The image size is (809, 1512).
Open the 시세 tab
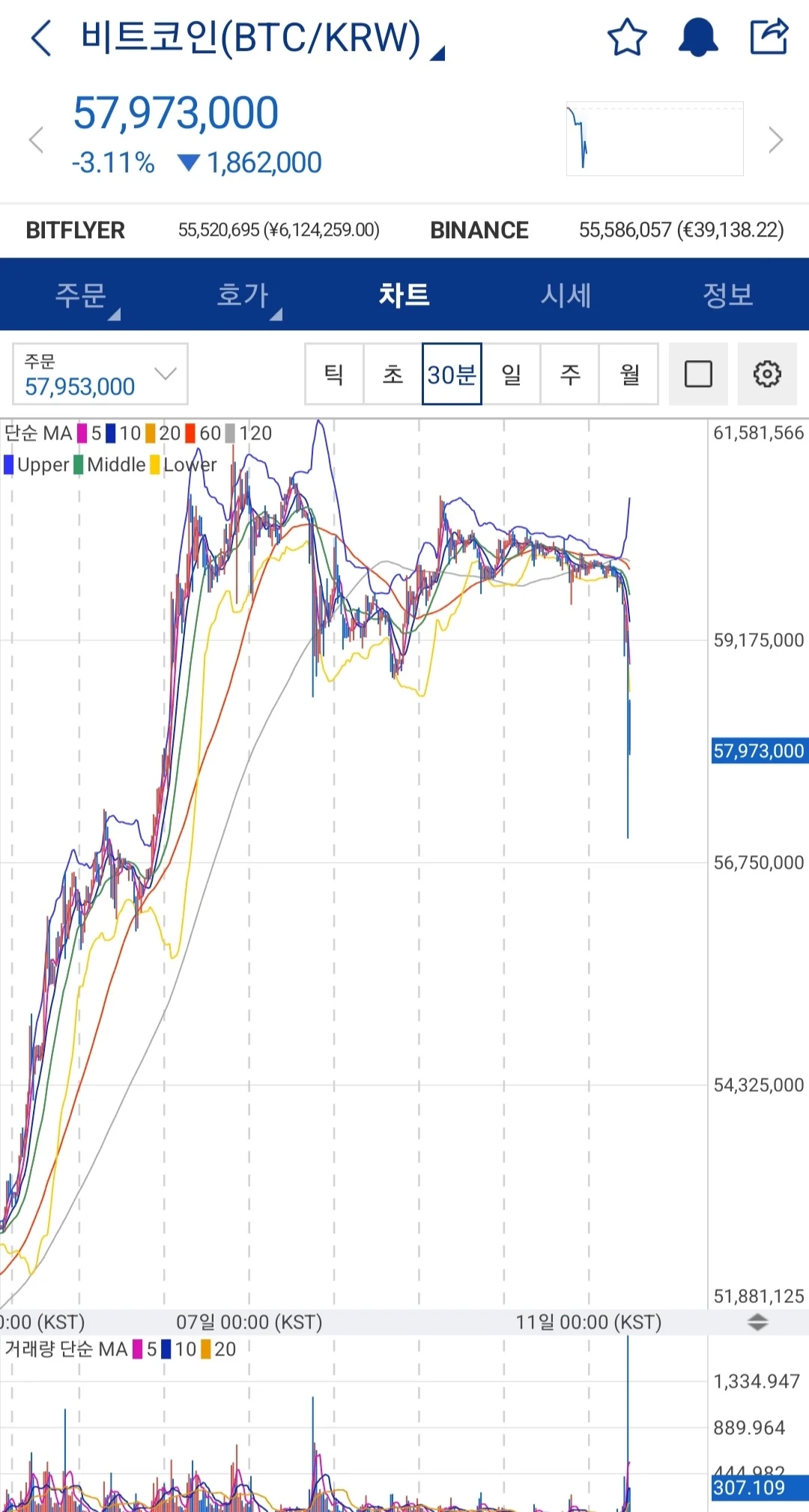point(566,295)
